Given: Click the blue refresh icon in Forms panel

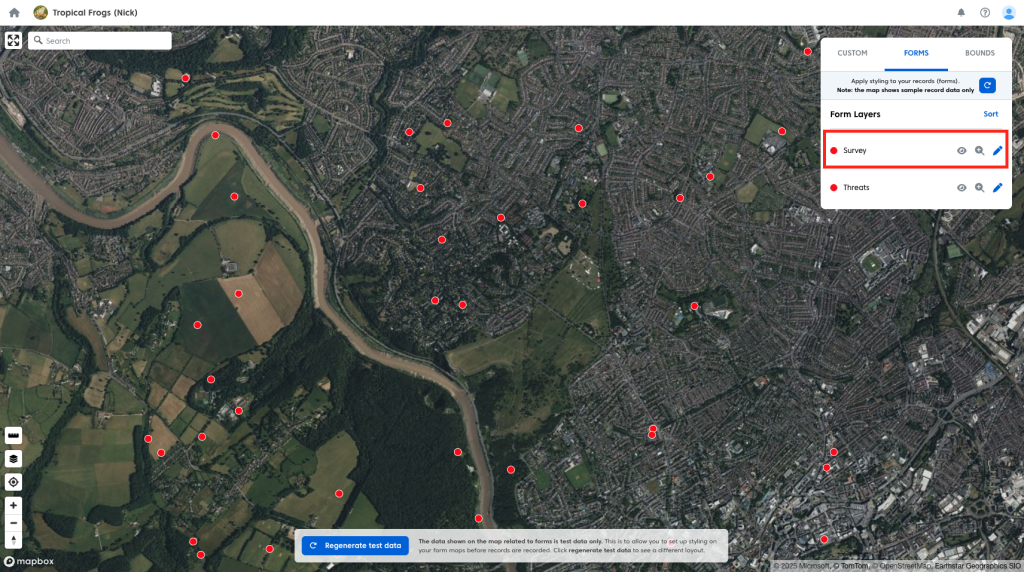Looking at the screenshot, I should (987, 85).
